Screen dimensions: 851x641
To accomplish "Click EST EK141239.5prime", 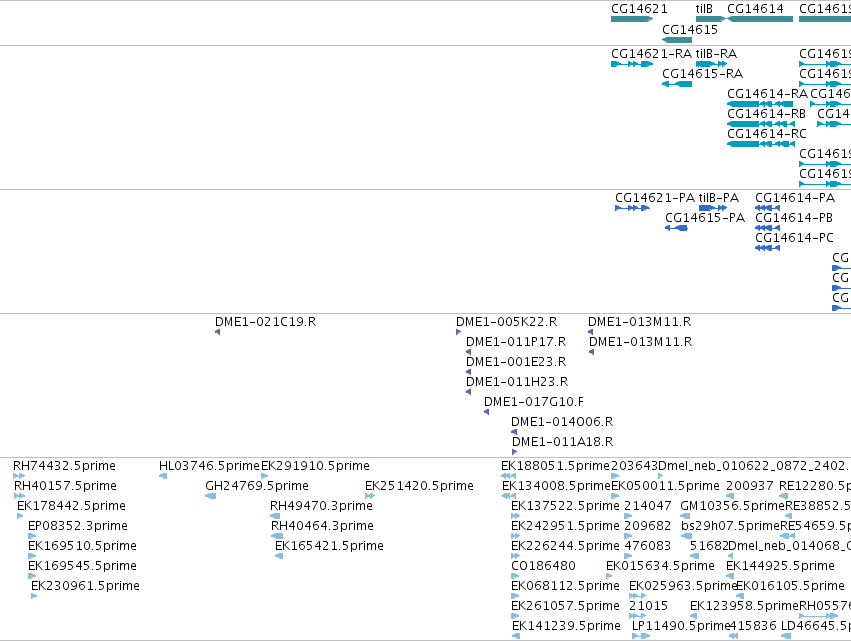I will (x=516, y=636).
